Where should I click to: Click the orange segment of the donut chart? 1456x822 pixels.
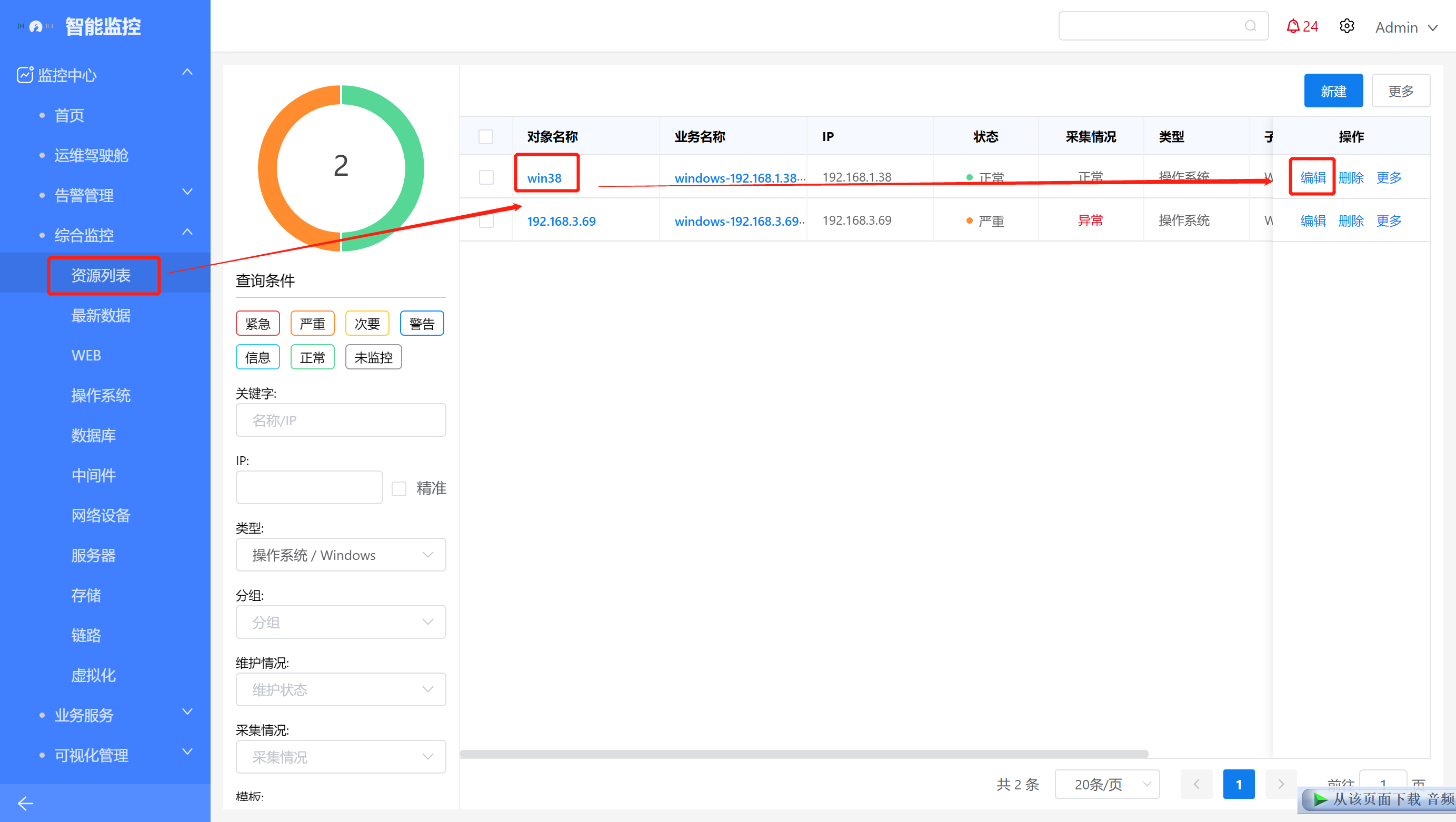(x=268, y=168)
